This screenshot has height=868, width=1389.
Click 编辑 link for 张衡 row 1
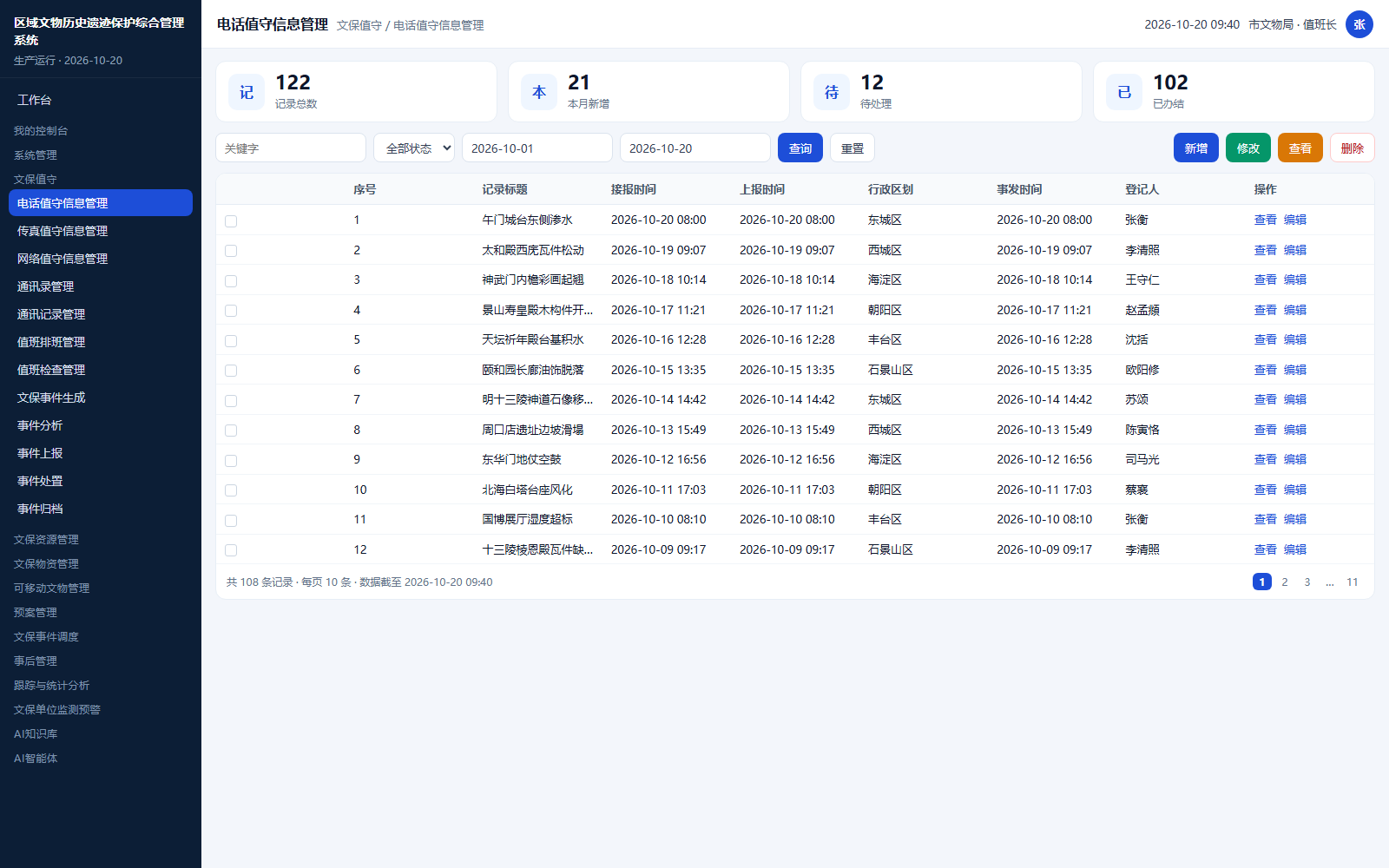(x=1295, y=220)
